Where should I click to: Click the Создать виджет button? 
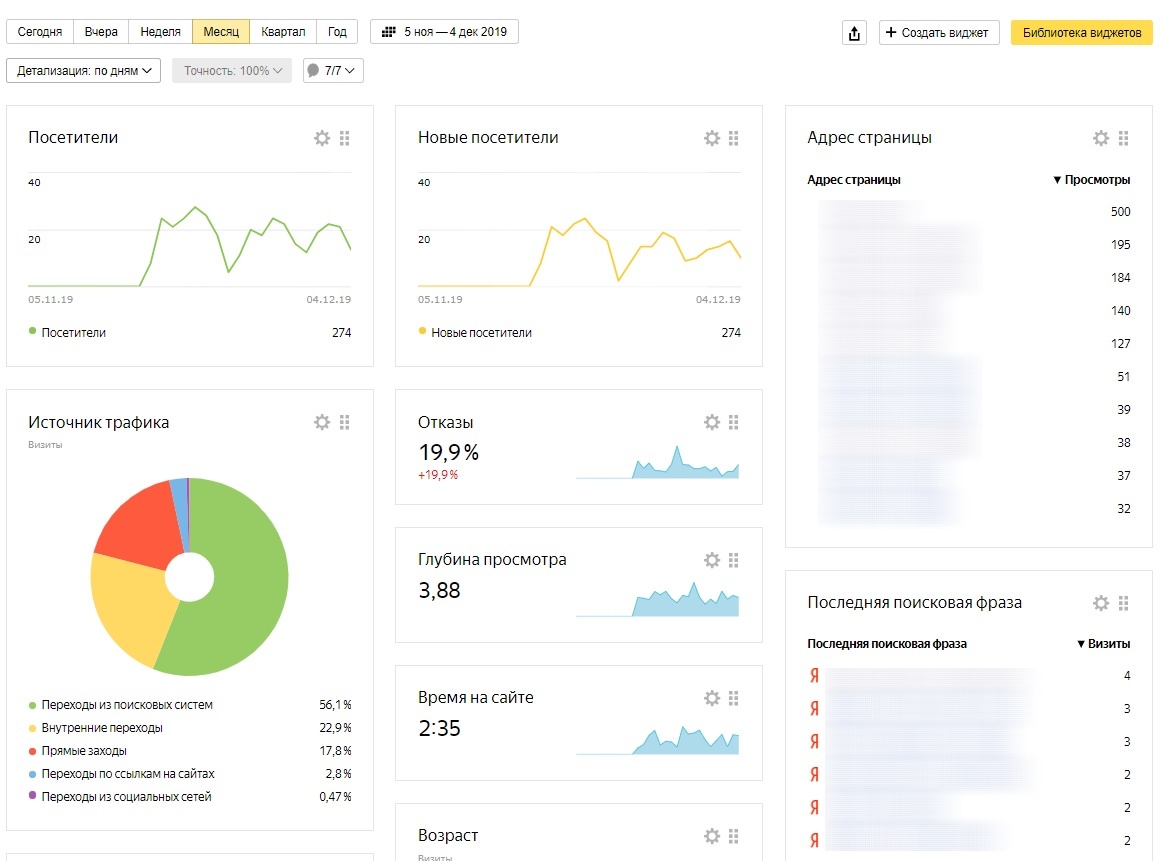click(939, 33)
